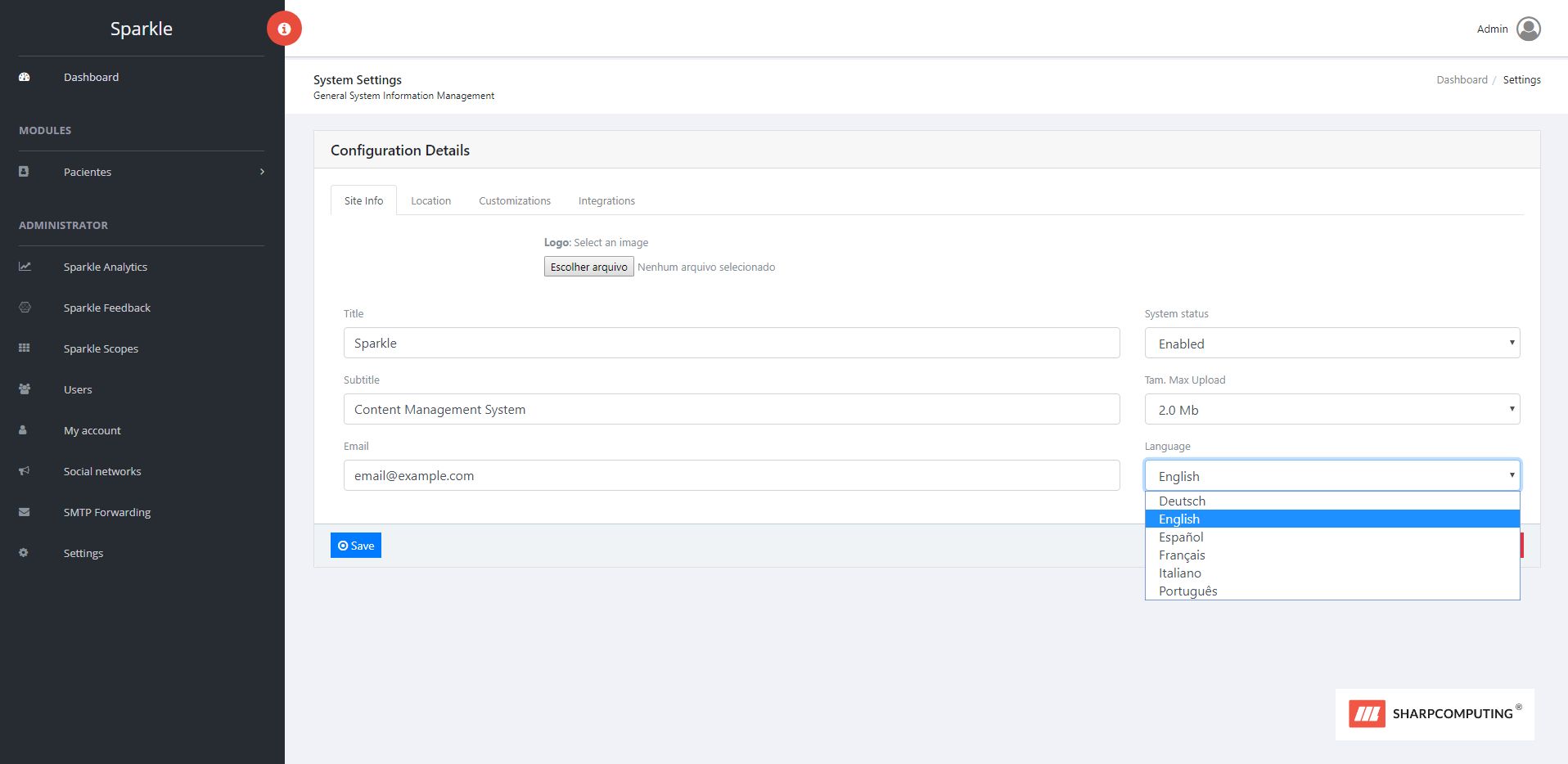Choose Italiano from the language list

[x=1332, y=573]
